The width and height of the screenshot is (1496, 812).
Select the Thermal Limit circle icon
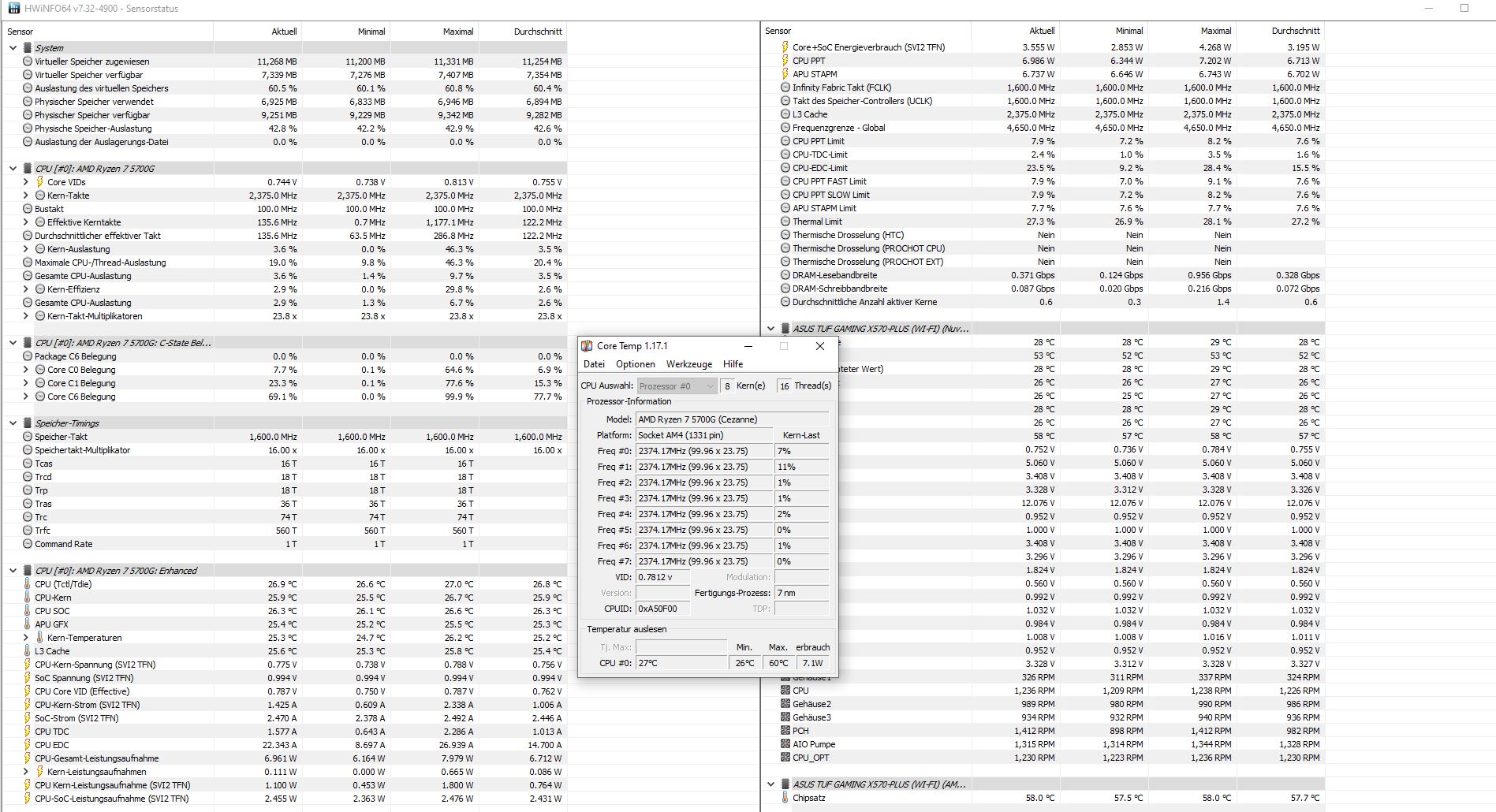tap(785, 222)
